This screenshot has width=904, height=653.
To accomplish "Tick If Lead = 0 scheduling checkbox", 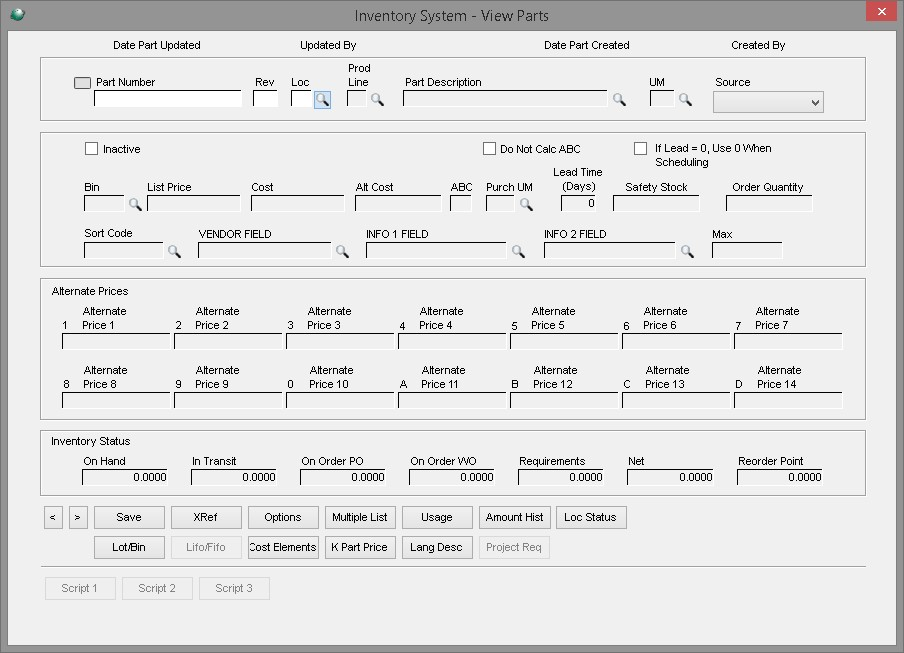I will [x=640, y=149].
